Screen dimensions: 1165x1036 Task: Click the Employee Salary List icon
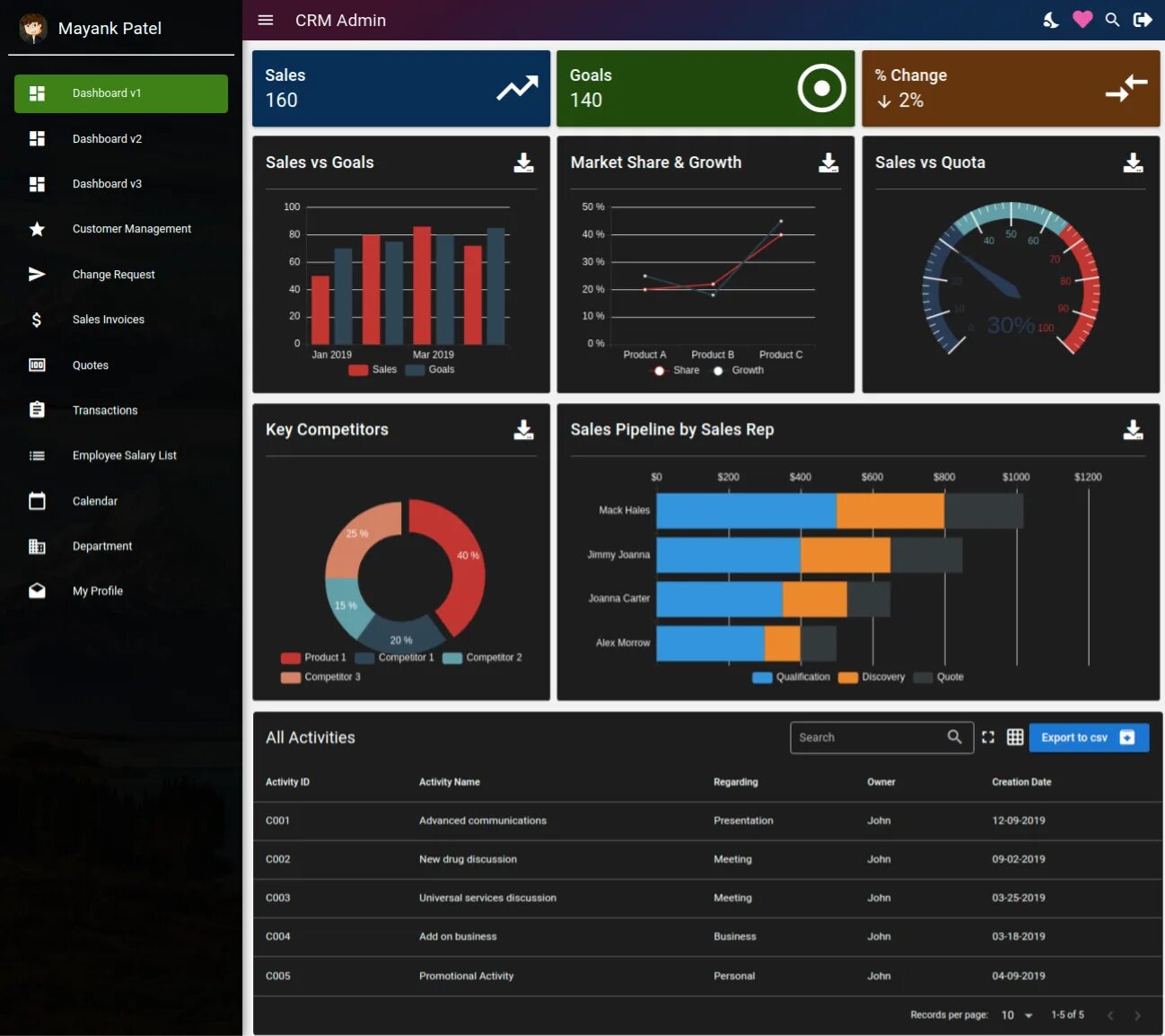coord(37,455)
